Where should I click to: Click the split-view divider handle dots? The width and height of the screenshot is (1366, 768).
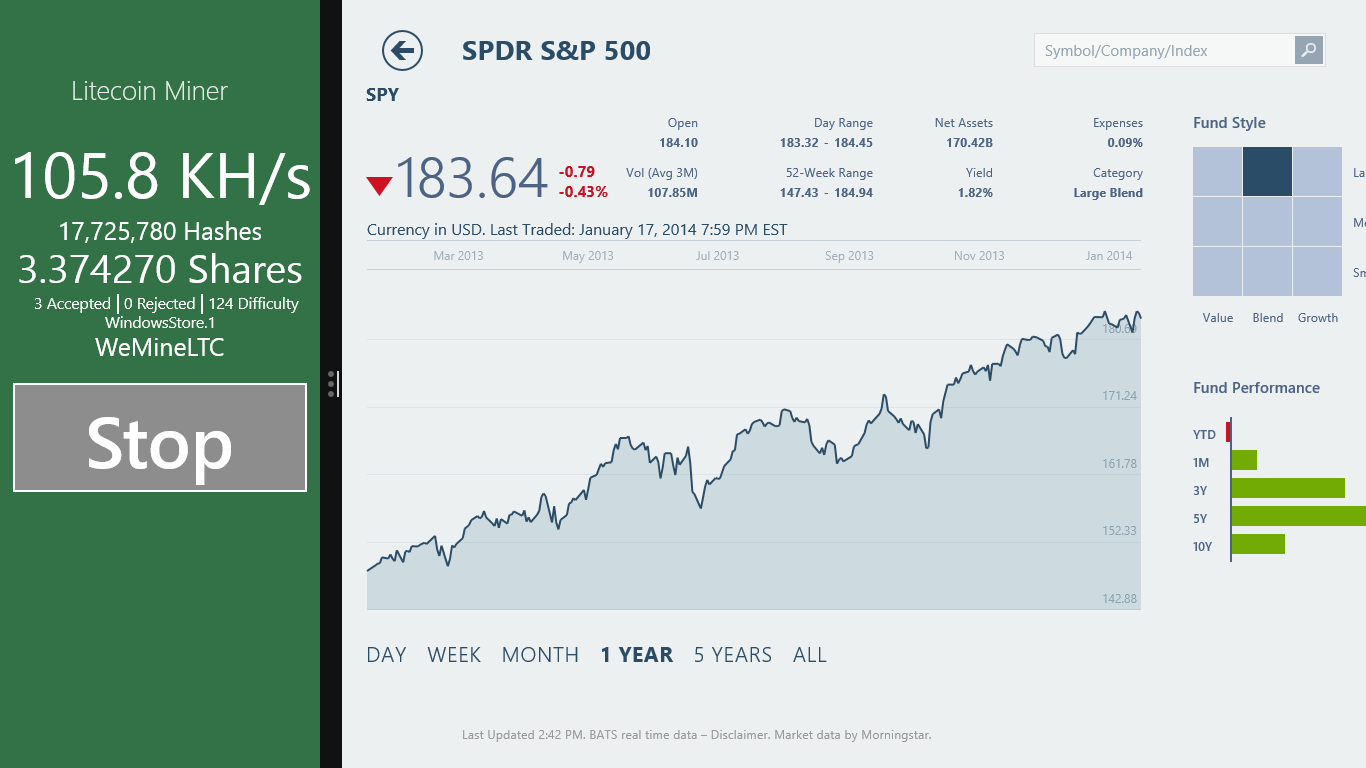click(331, 384)
